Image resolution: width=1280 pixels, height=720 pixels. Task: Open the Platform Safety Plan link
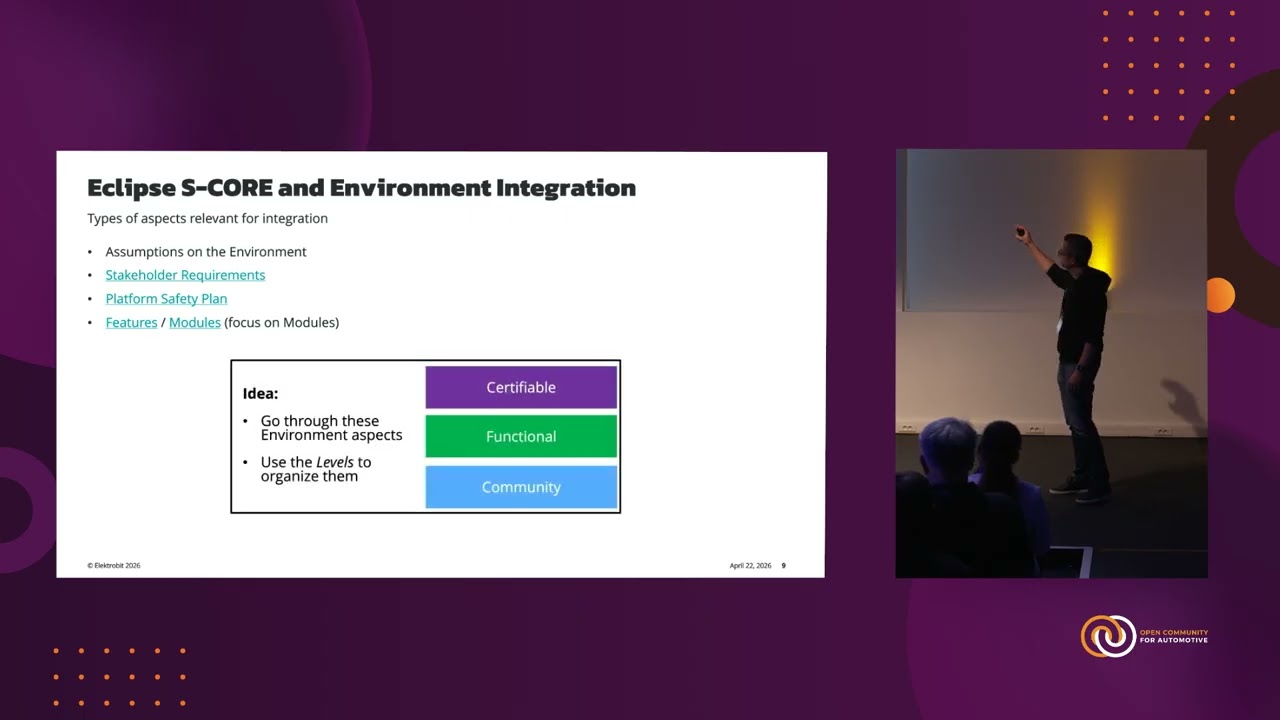pyautogui.click(x=166, y=299)
